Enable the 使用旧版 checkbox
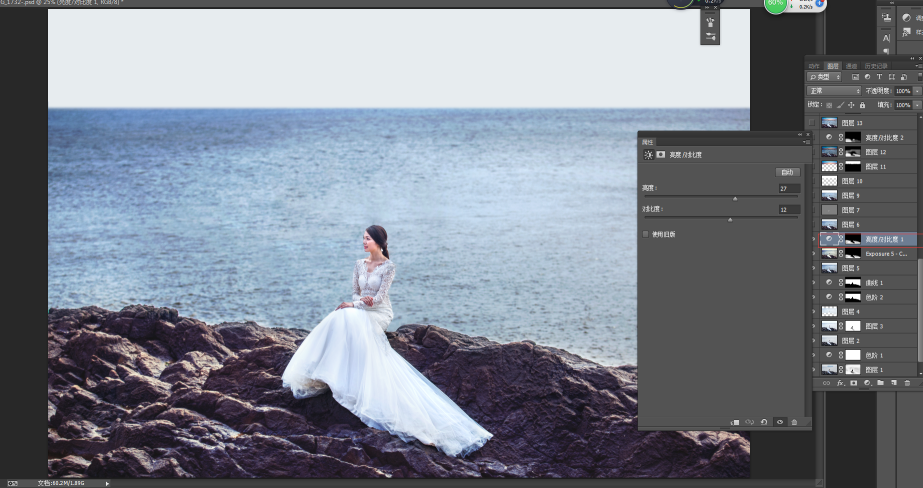 click(x=646, y=234)
